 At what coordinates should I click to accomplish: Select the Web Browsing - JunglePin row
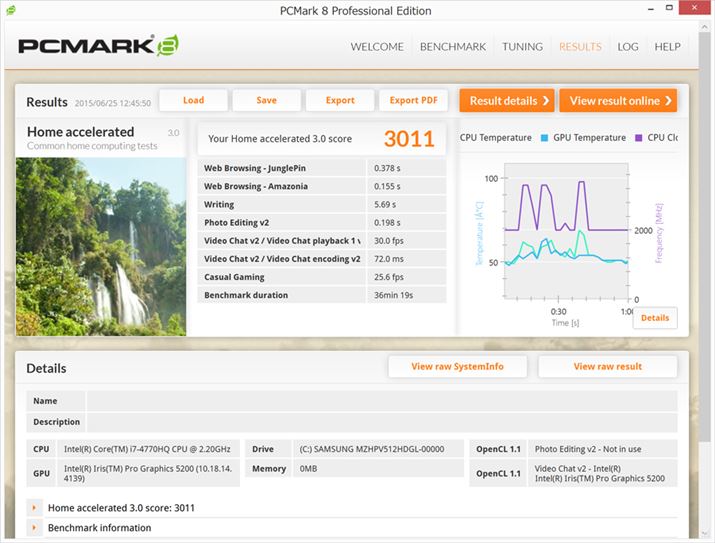(322, 168)
